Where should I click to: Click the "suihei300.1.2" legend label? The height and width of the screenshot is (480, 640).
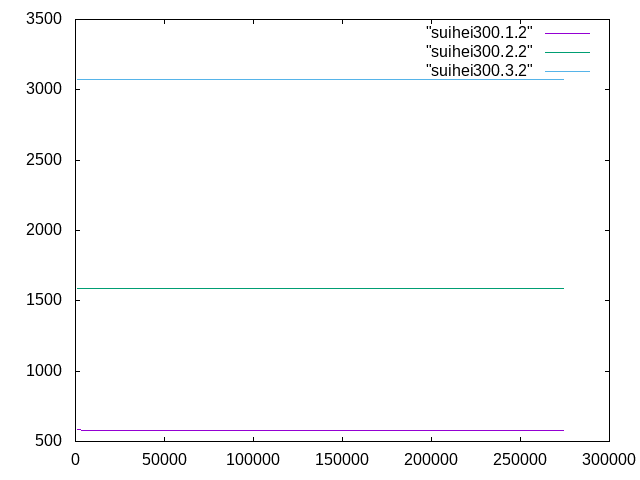click(479, 33)
